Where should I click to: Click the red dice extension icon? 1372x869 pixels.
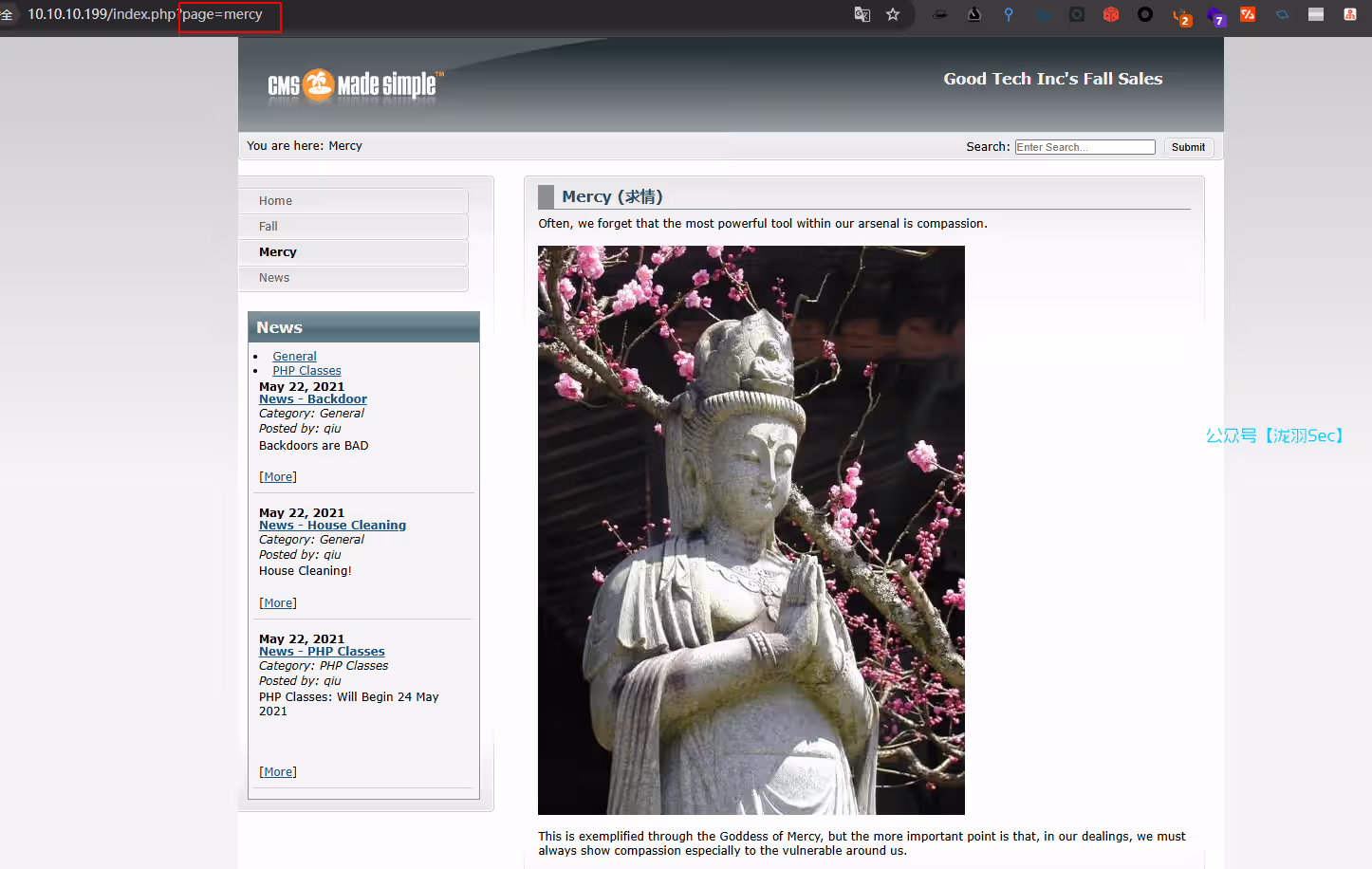click(x=1111, y=14)
